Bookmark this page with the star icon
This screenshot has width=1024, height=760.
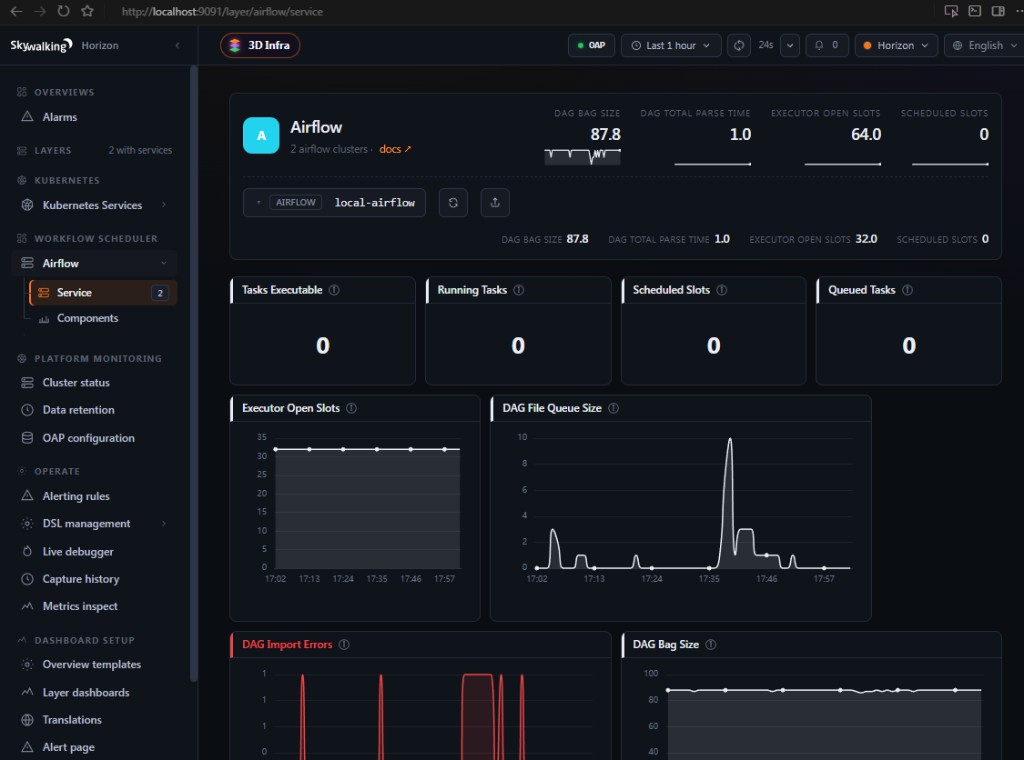click(87, 11)
